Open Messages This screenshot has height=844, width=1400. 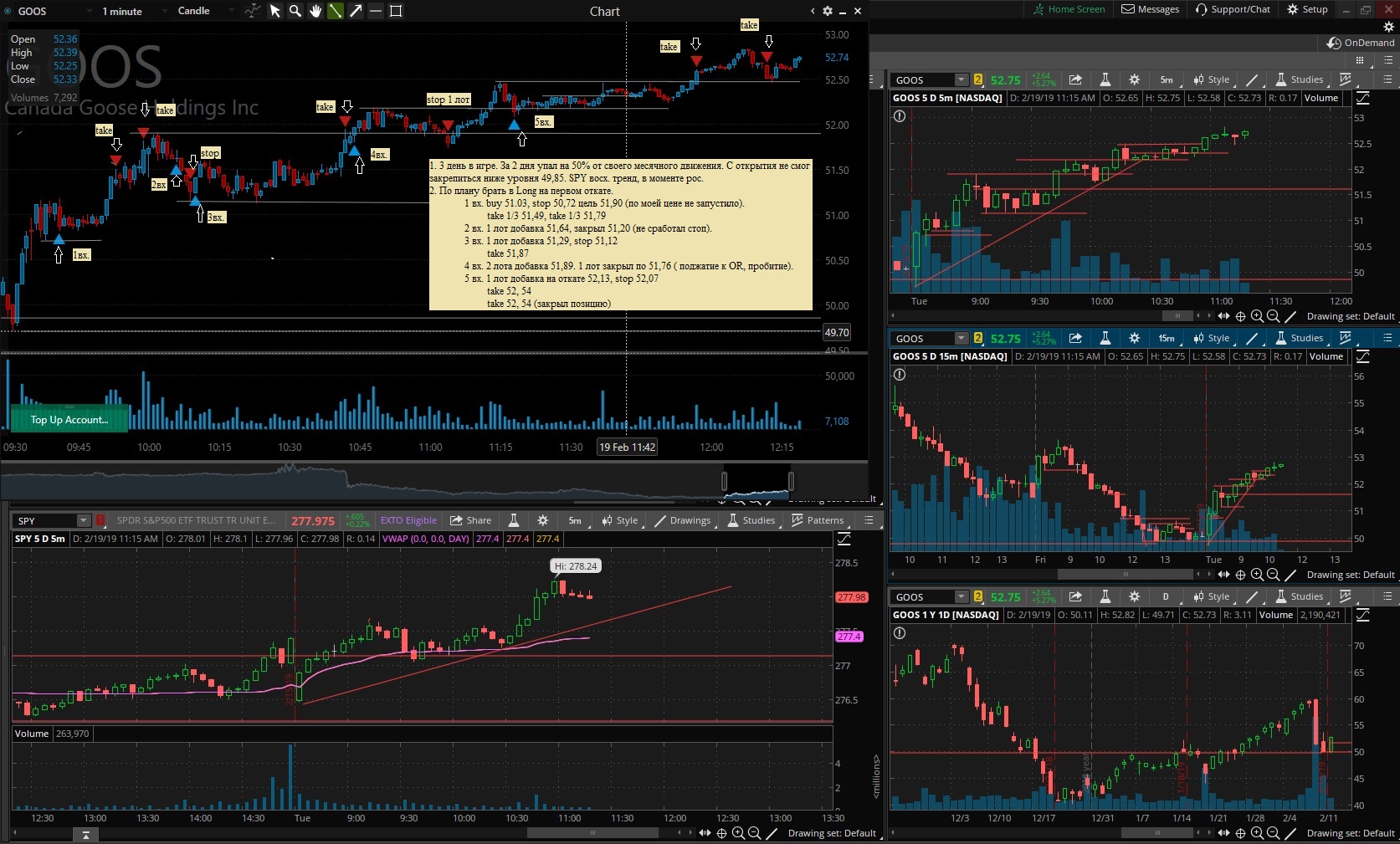(x=1151, y=9)
